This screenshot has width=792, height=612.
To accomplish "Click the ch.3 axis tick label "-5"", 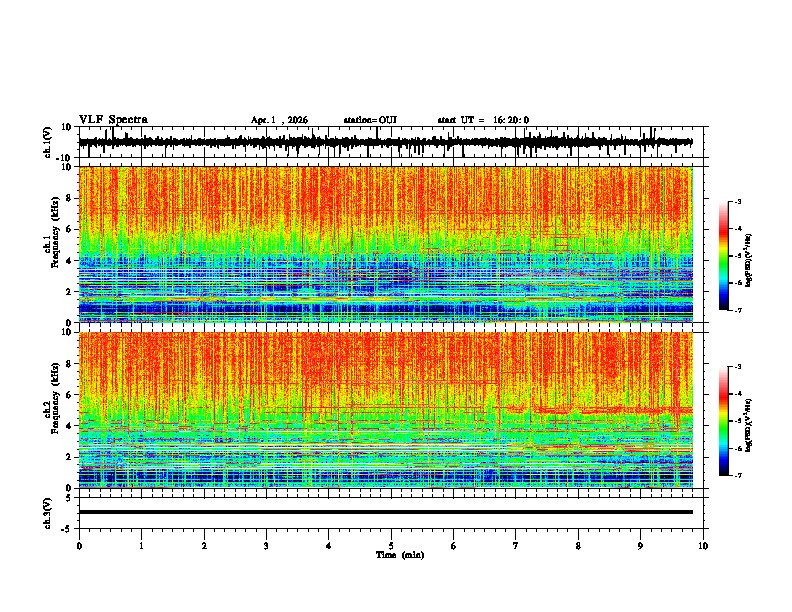I will 67,528.
